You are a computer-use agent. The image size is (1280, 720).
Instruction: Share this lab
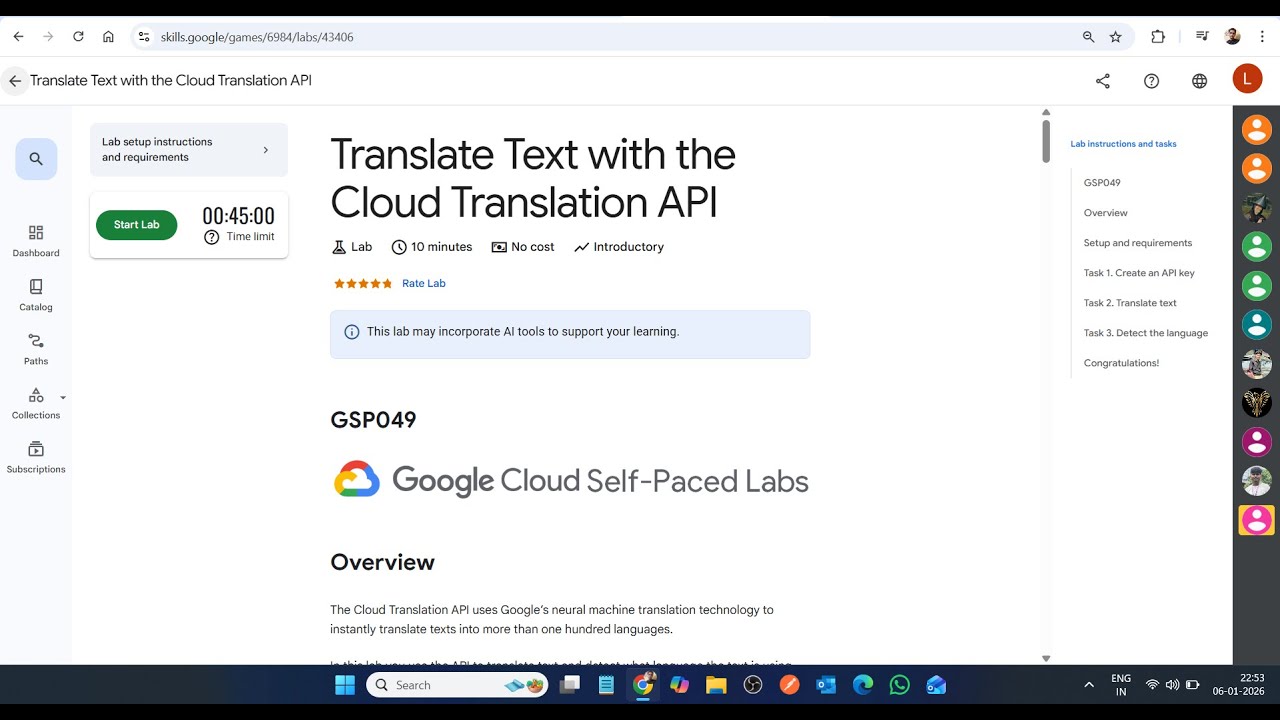[1103, 81]
